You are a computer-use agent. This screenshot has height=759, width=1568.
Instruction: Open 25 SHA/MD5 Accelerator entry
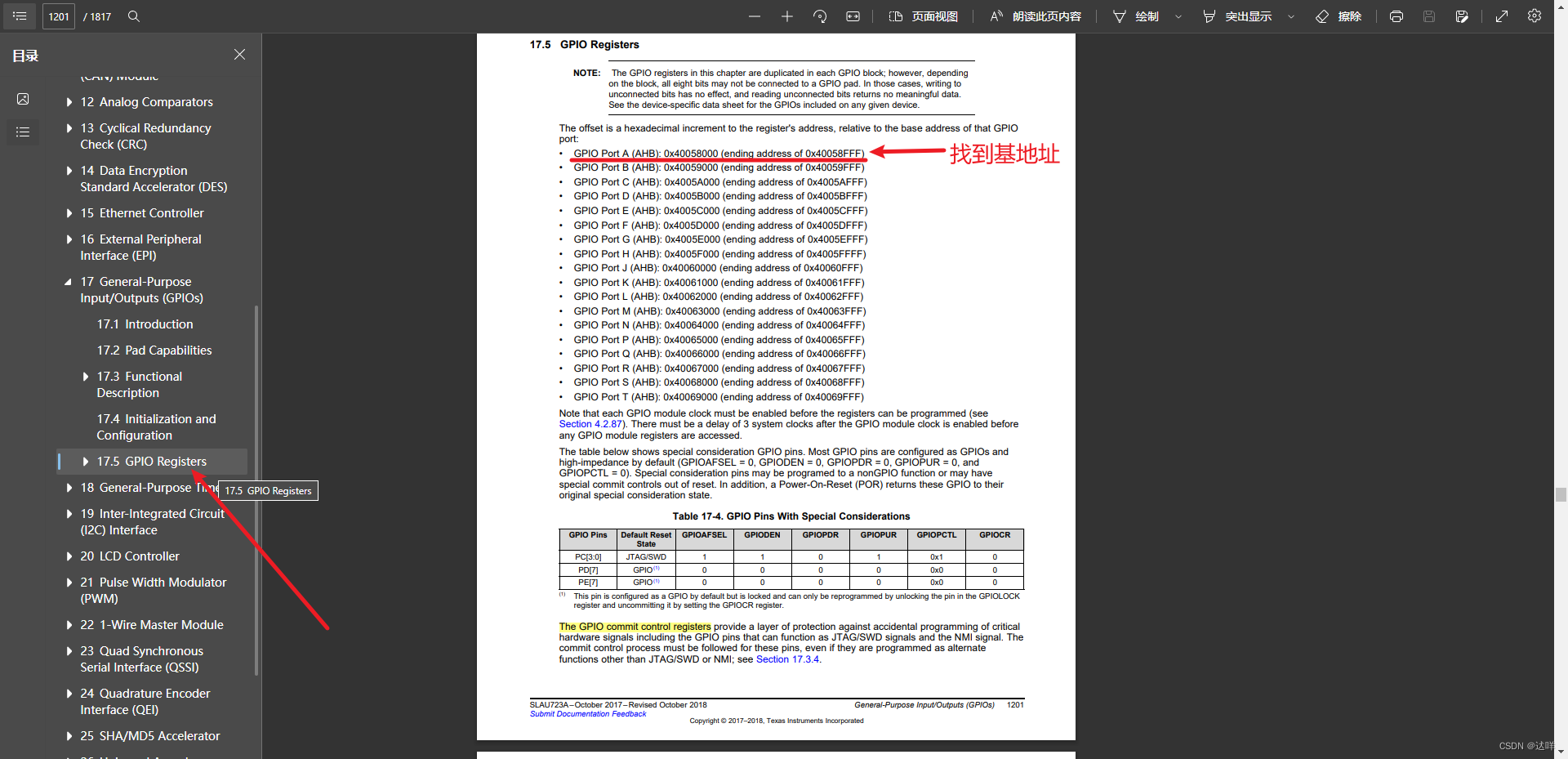point(150,736)
